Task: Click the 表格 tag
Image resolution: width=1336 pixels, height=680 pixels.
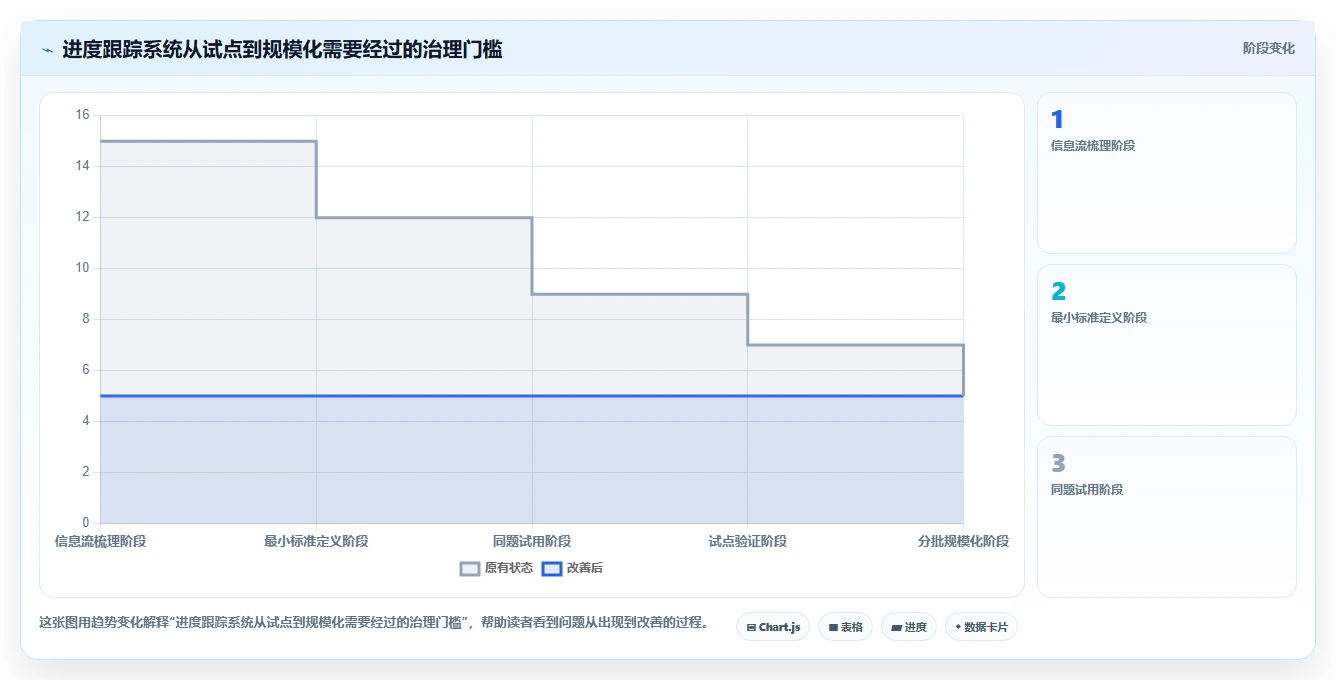Action: point(845,627)
